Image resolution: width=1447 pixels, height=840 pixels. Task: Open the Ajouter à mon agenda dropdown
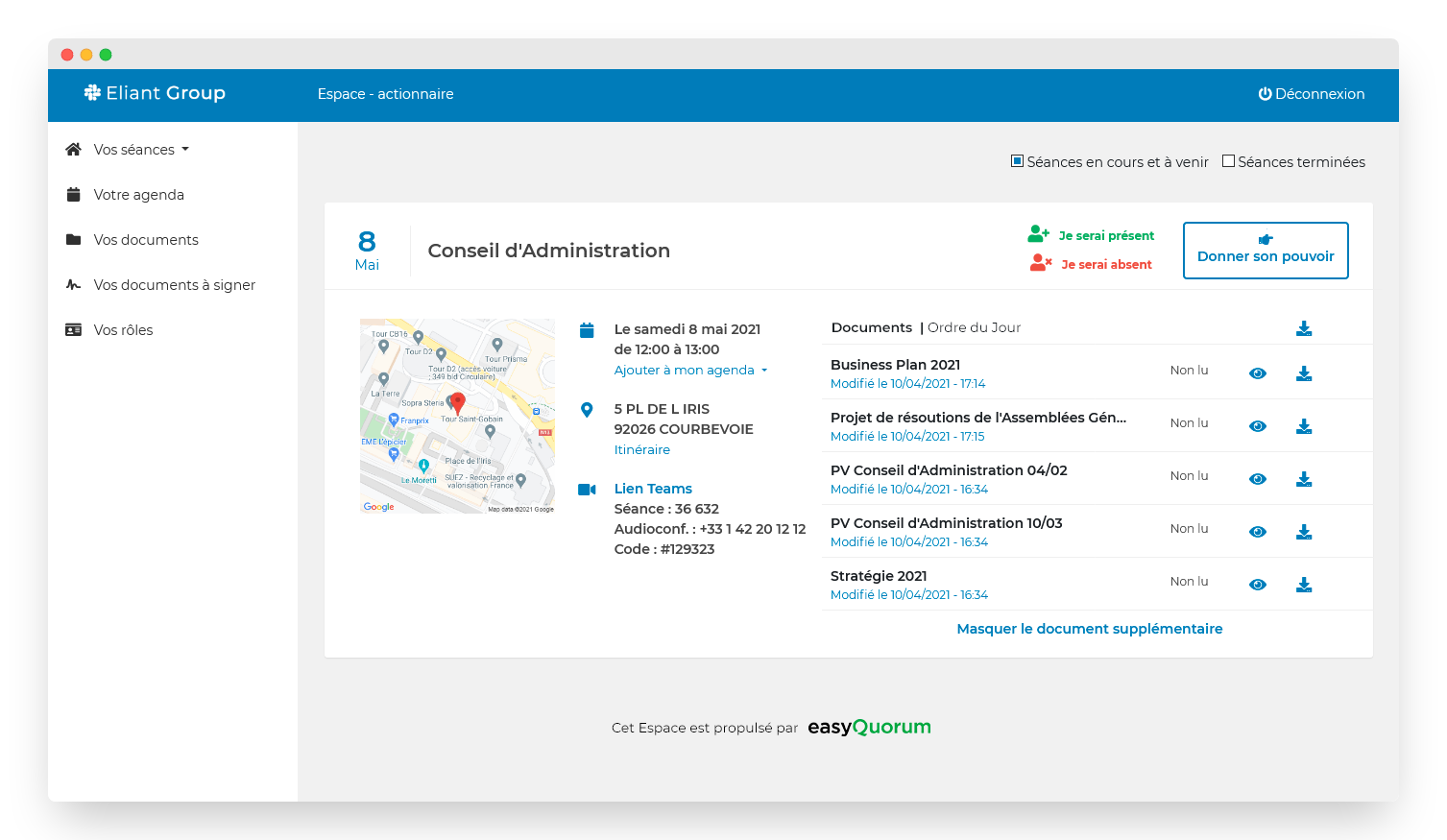(690, 371)
